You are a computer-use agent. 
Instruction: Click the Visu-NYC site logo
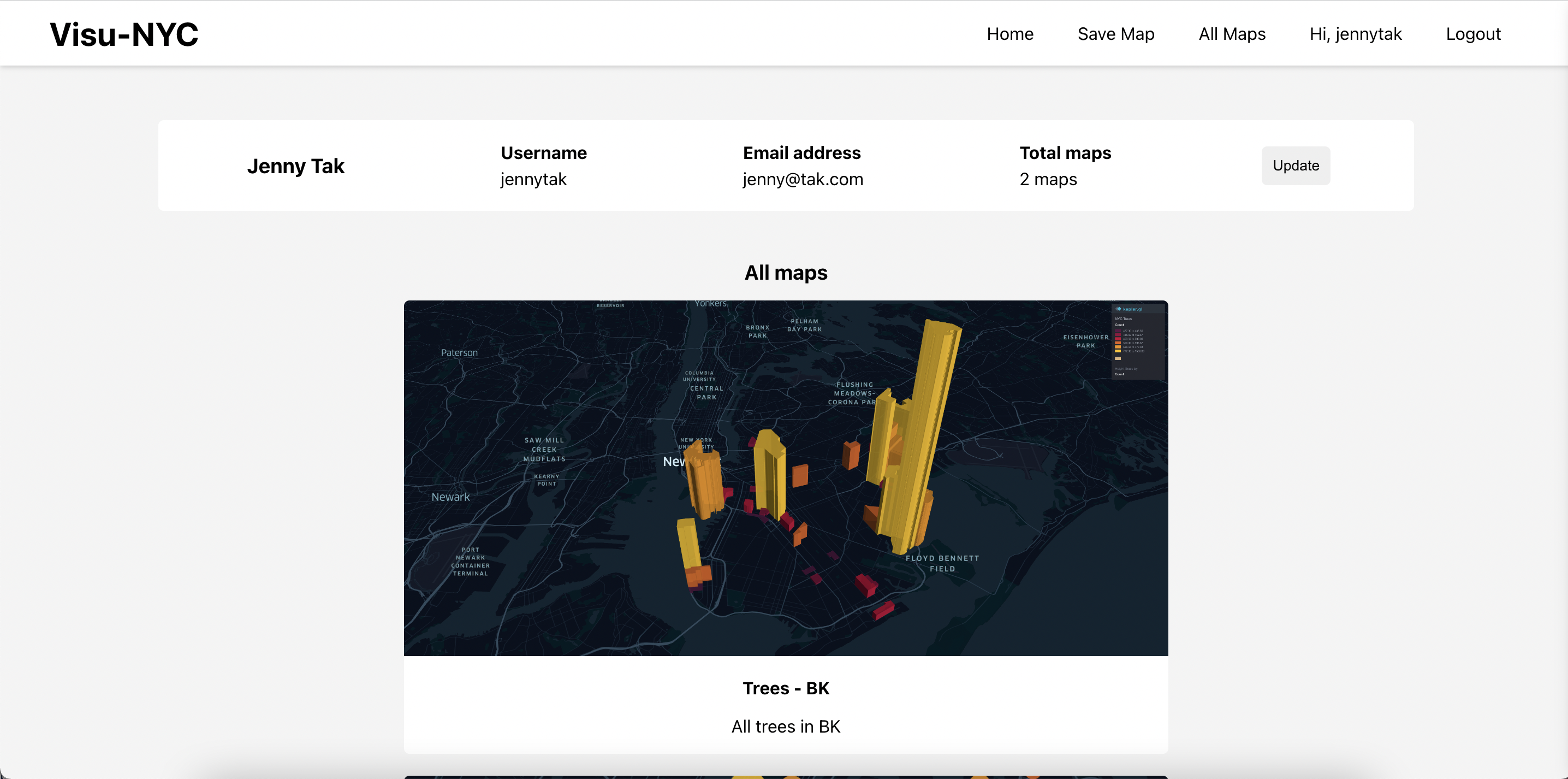[124, 34]
